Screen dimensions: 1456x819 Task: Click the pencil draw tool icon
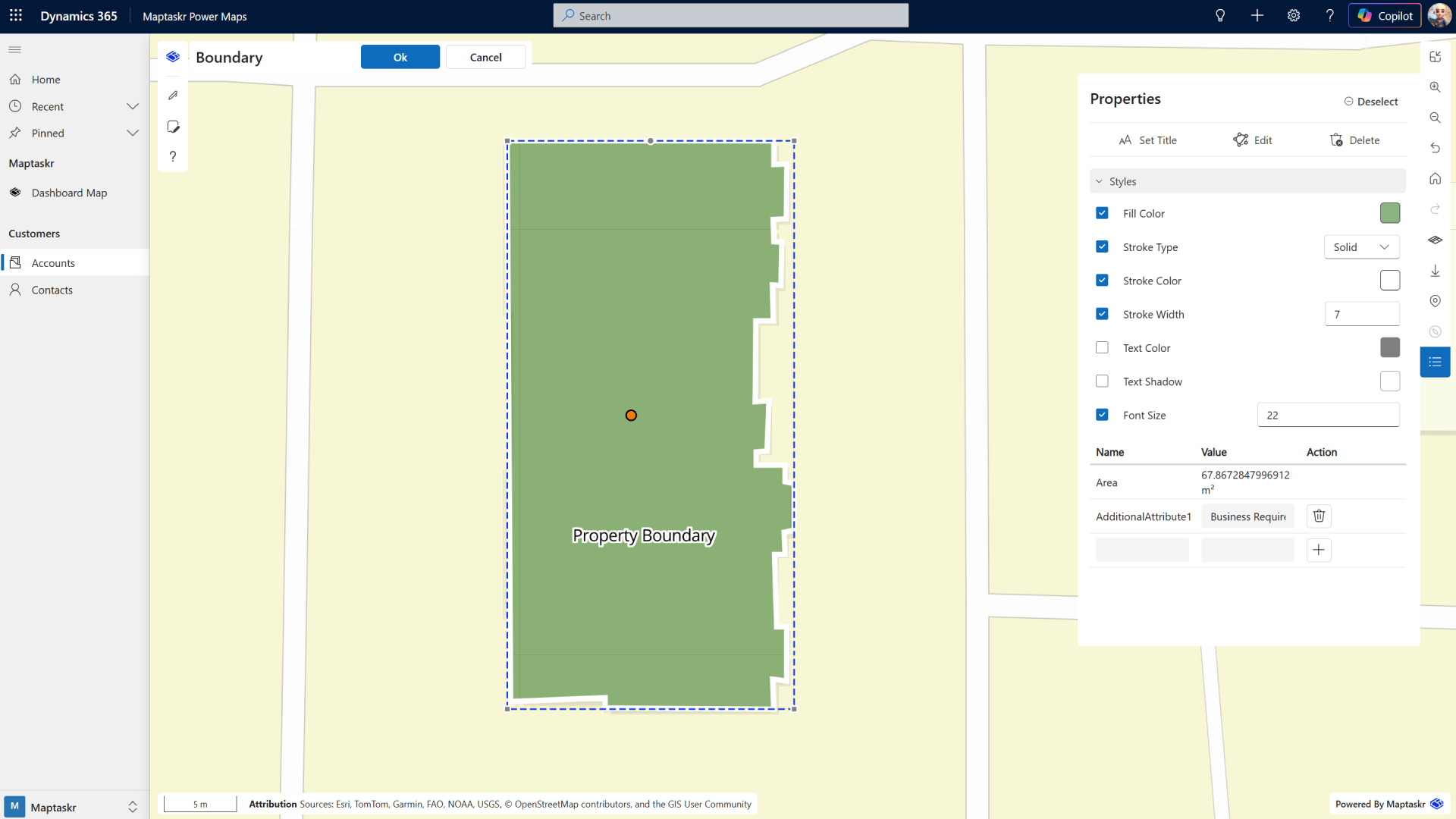(x=173, y=96)
